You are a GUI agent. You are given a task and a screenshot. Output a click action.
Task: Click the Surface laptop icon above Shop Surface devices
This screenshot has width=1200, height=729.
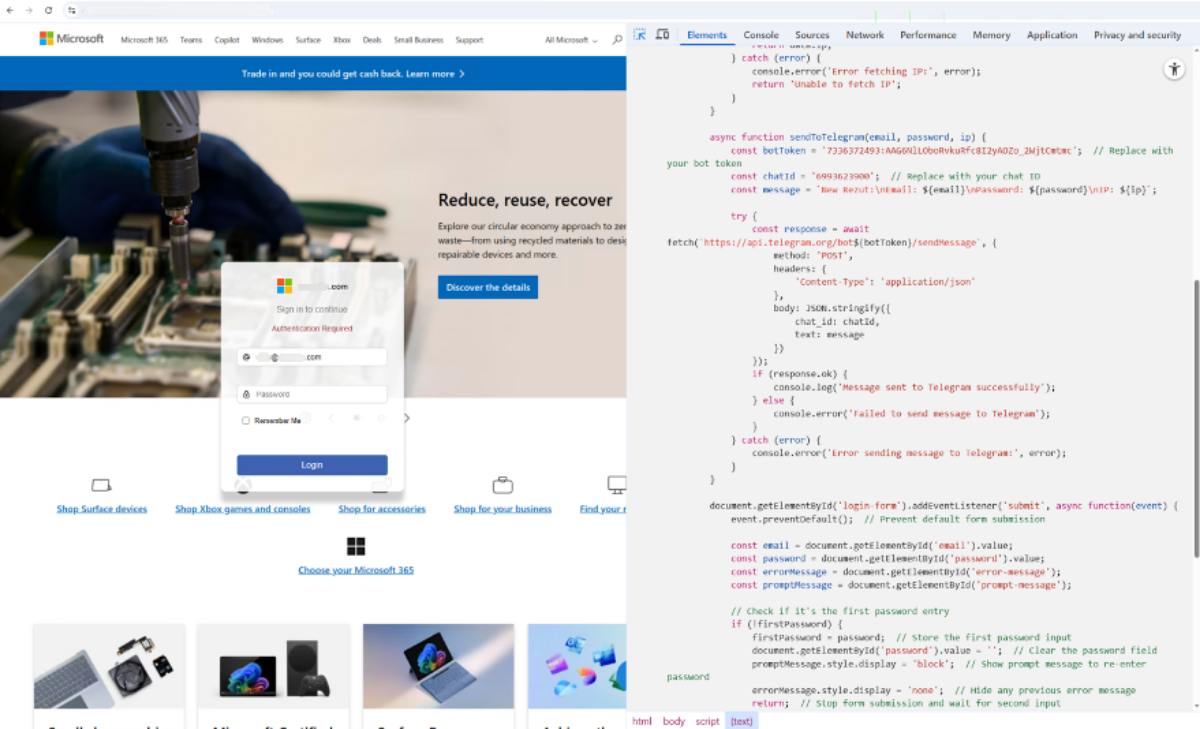(101, 486)
